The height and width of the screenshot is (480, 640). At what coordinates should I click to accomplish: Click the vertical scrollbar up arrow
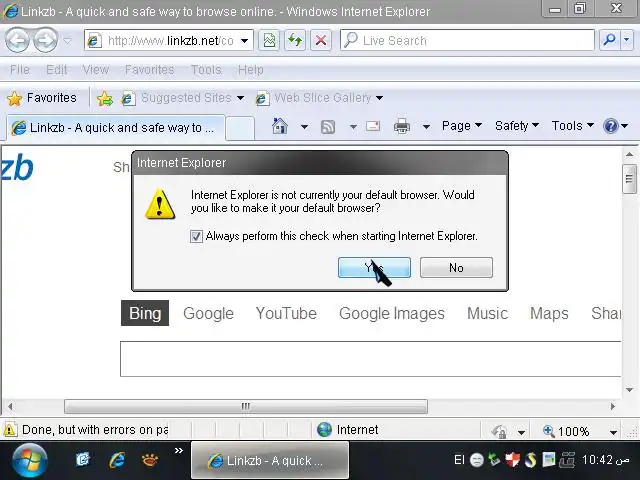[x=629, y=154]
